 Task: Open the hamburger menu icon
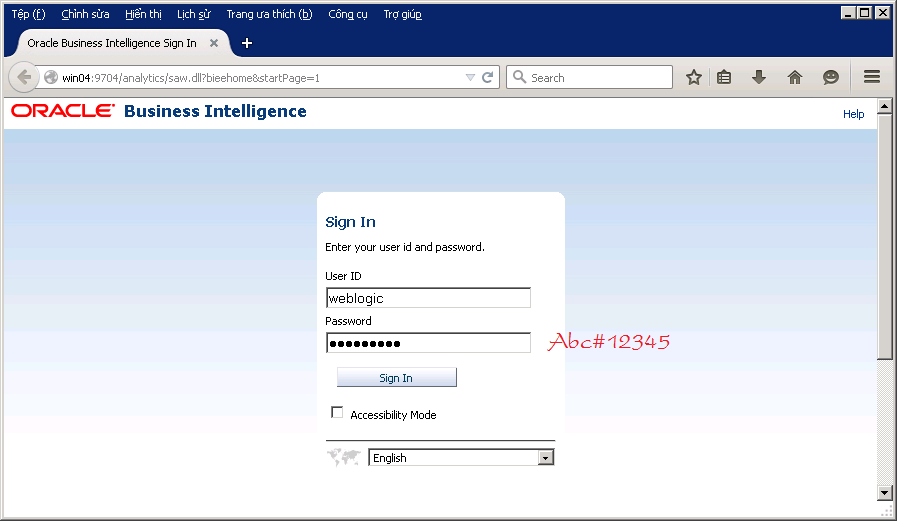point(872,77)
